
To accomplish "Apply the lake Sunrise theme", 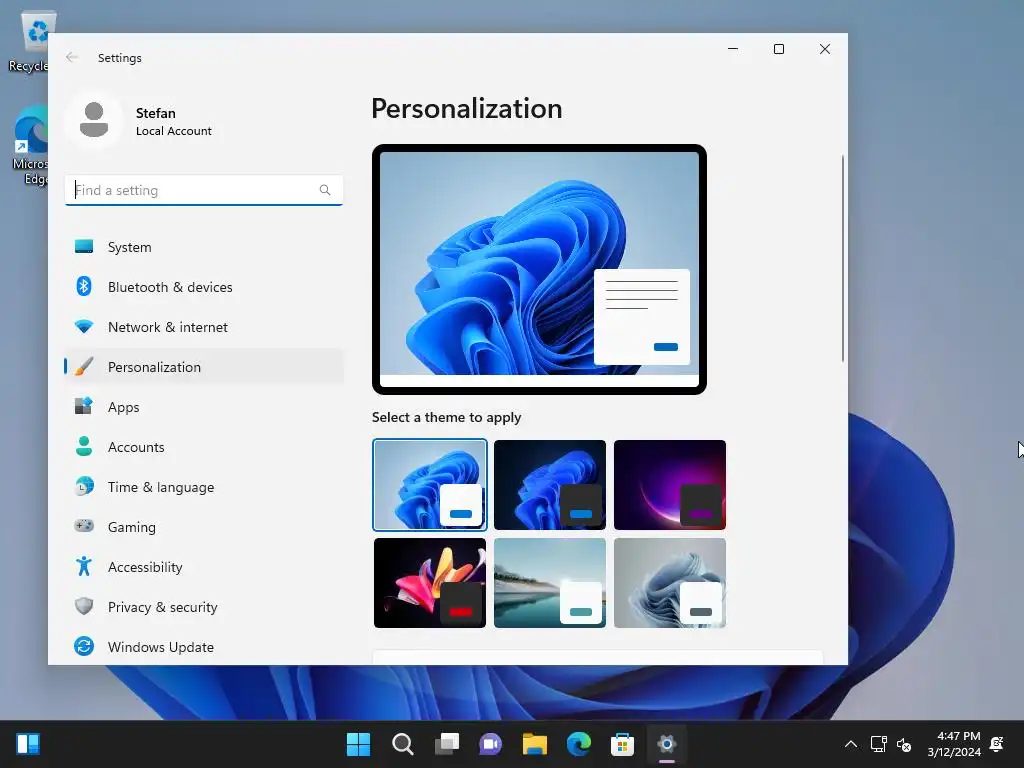I will click(x=550, y=583).
